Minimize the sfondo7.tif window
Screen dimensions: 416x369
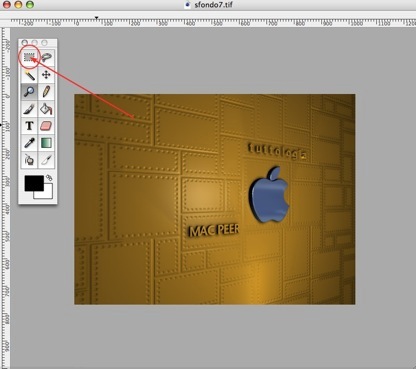[x=18, y=4]
